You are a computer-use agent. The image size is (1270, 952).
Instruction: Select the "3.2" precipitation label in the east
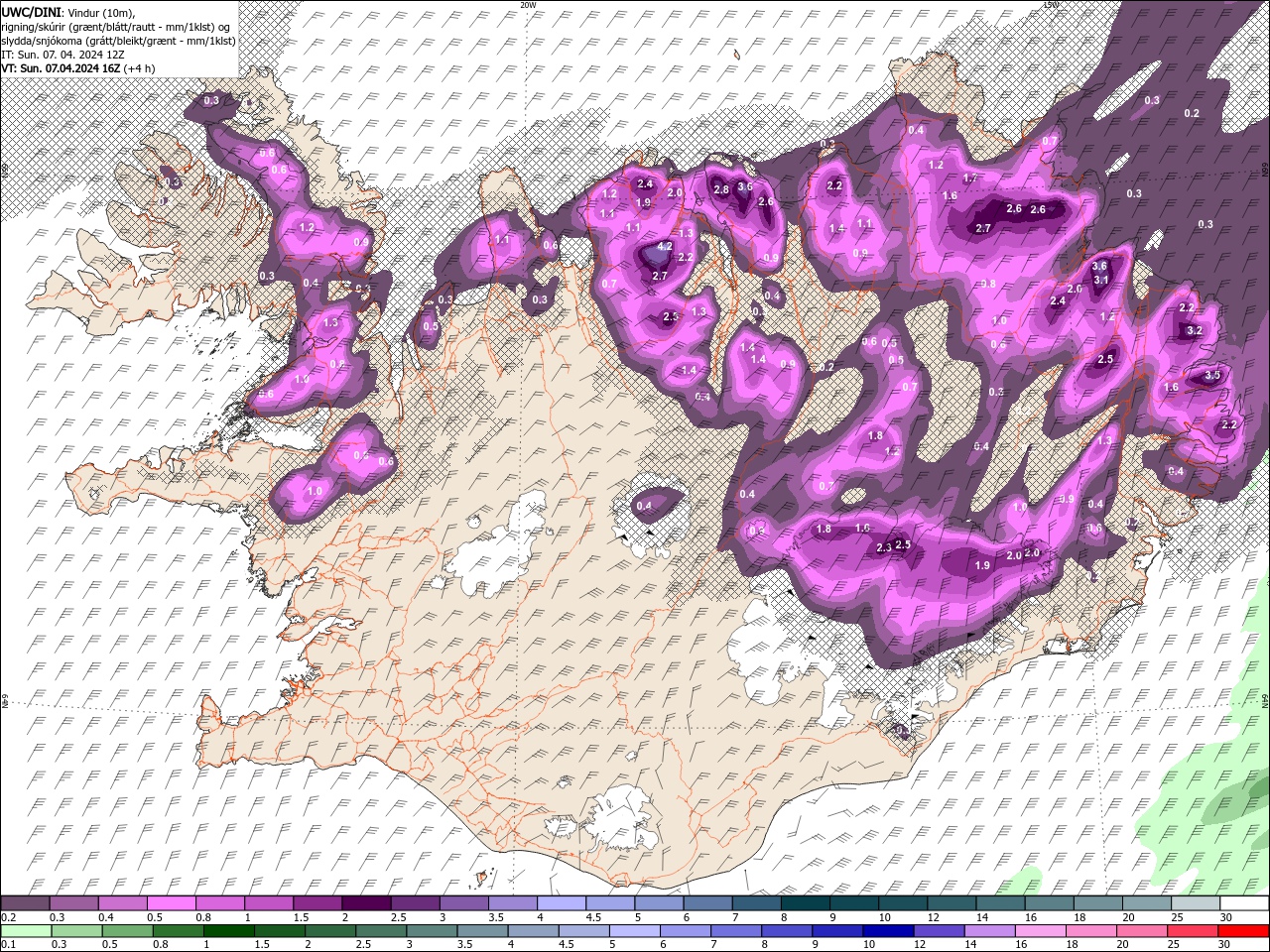(x=1195, y=331)
